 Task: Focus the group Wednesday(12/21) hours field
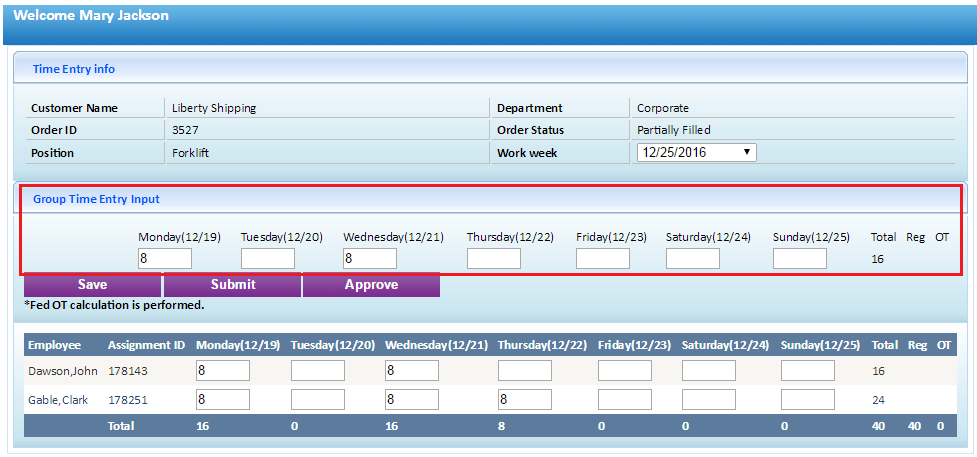(370, 258)
